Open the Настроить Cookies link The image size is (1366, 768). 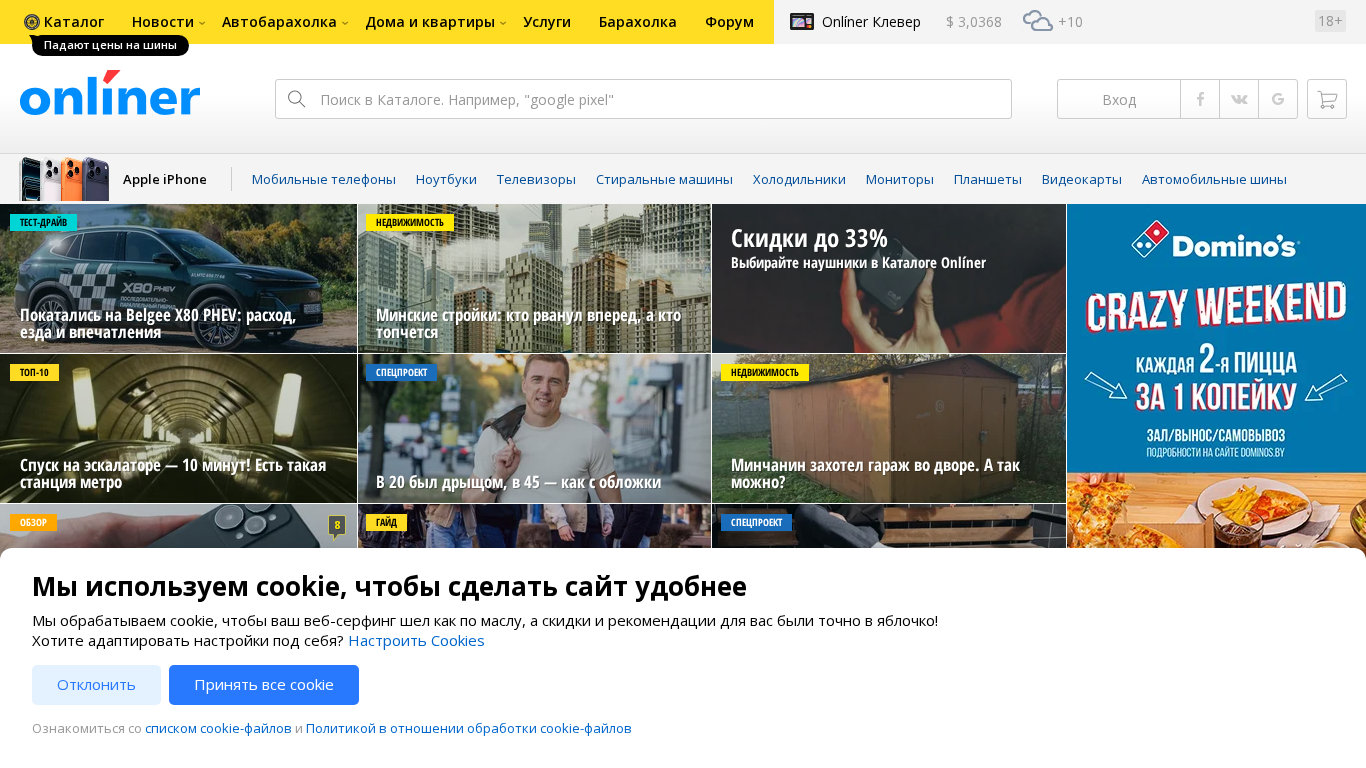pyautogui.click(x=416, y=641)
